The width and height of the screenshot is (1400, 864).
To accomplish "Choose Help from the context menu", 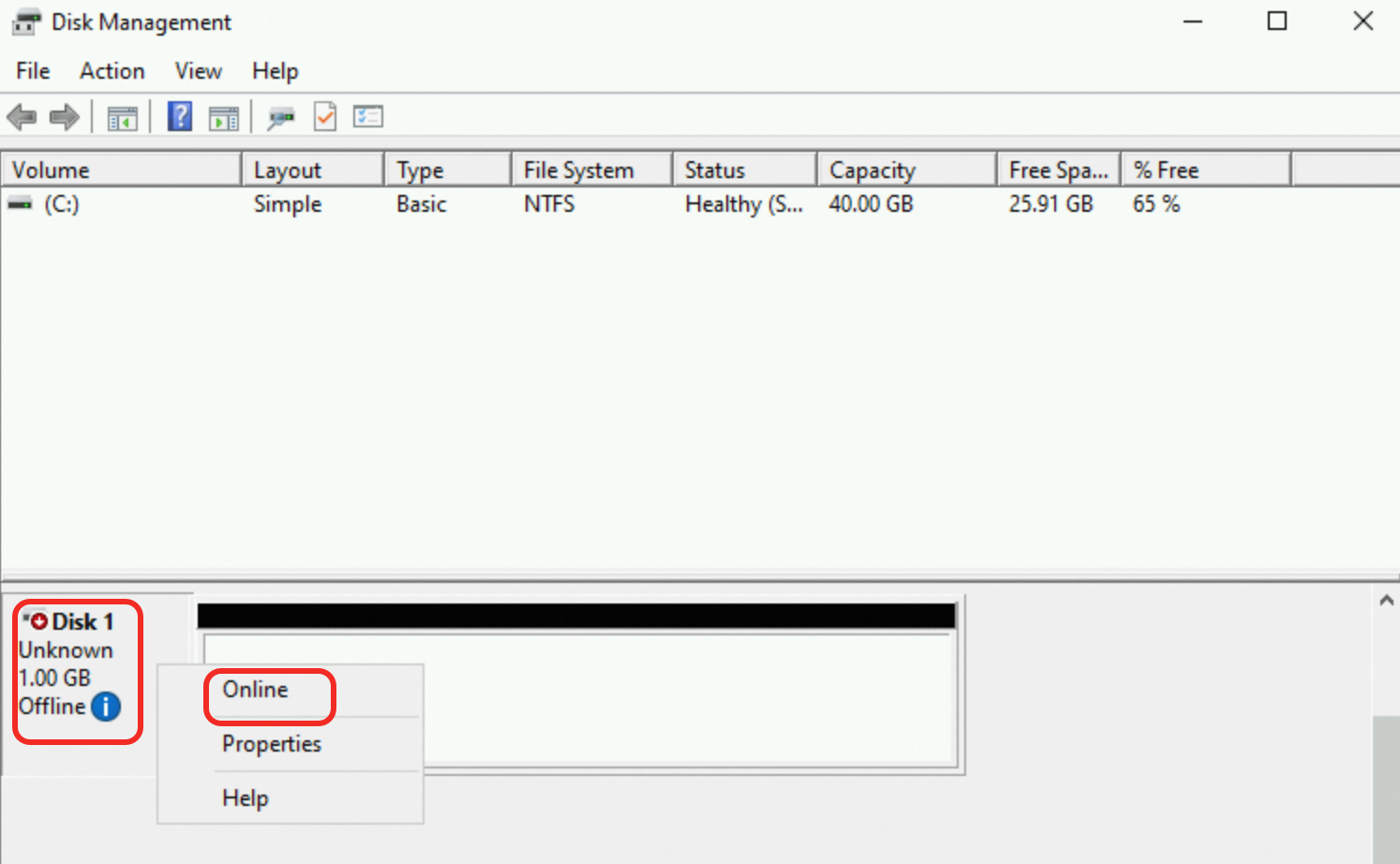I will pyautogui.click(x=290, y=798).
